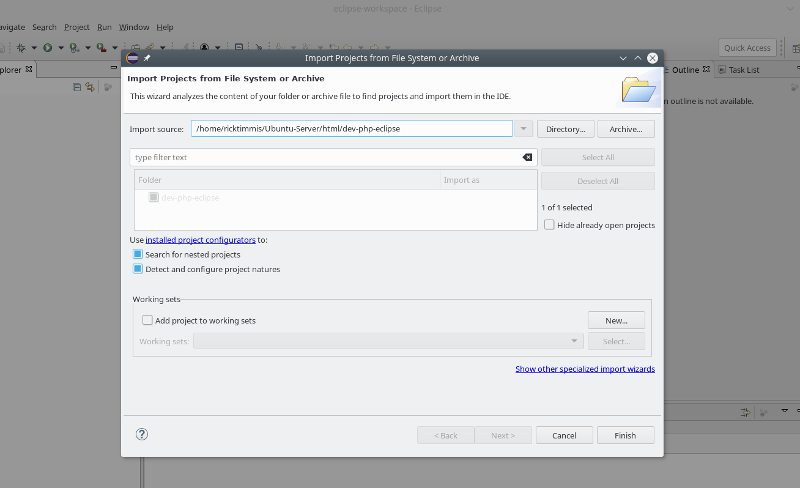Image resolution: width=800 pixels, height=488 pixels.
Task: Shade the dialog with the down chevron
Action: tap(623, 58)
